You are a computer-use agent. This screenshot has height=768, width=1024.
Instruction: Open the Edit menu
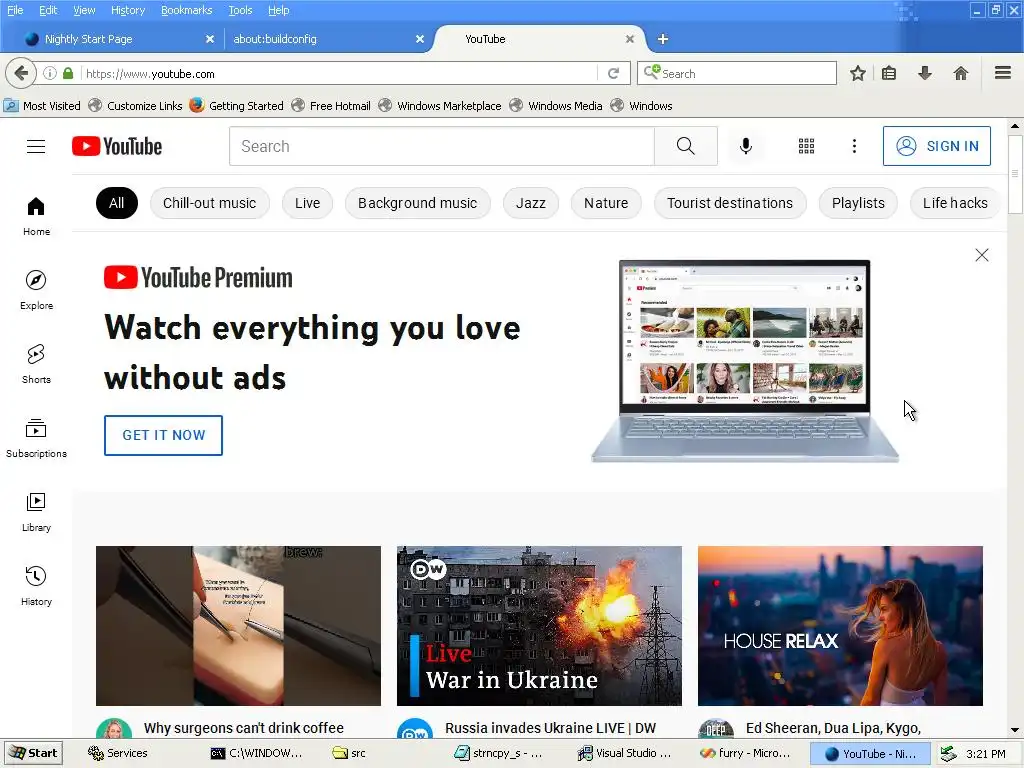point(48,10)
